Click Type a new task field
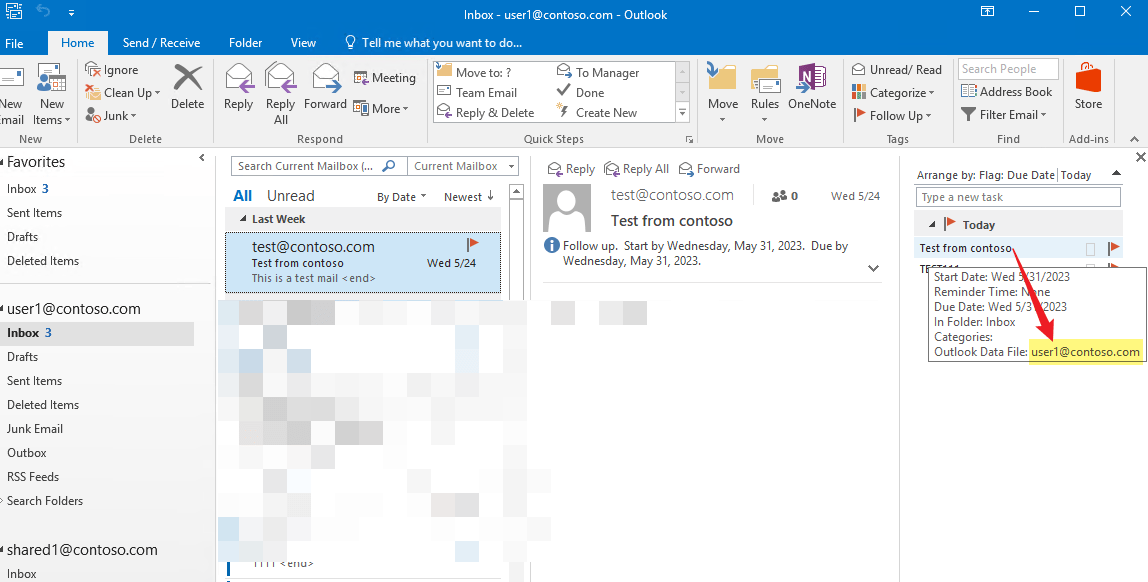 [x=1018, y=197]
